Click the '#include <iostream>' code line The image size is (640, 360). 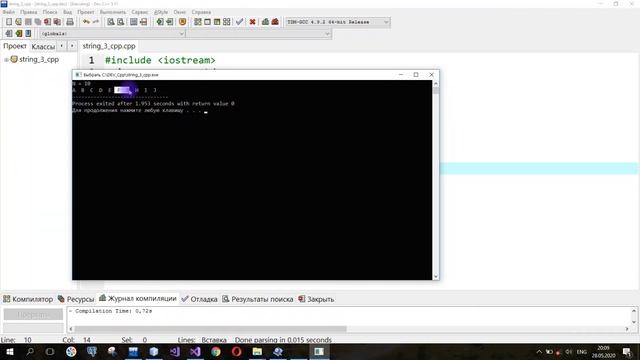(160, 60)
